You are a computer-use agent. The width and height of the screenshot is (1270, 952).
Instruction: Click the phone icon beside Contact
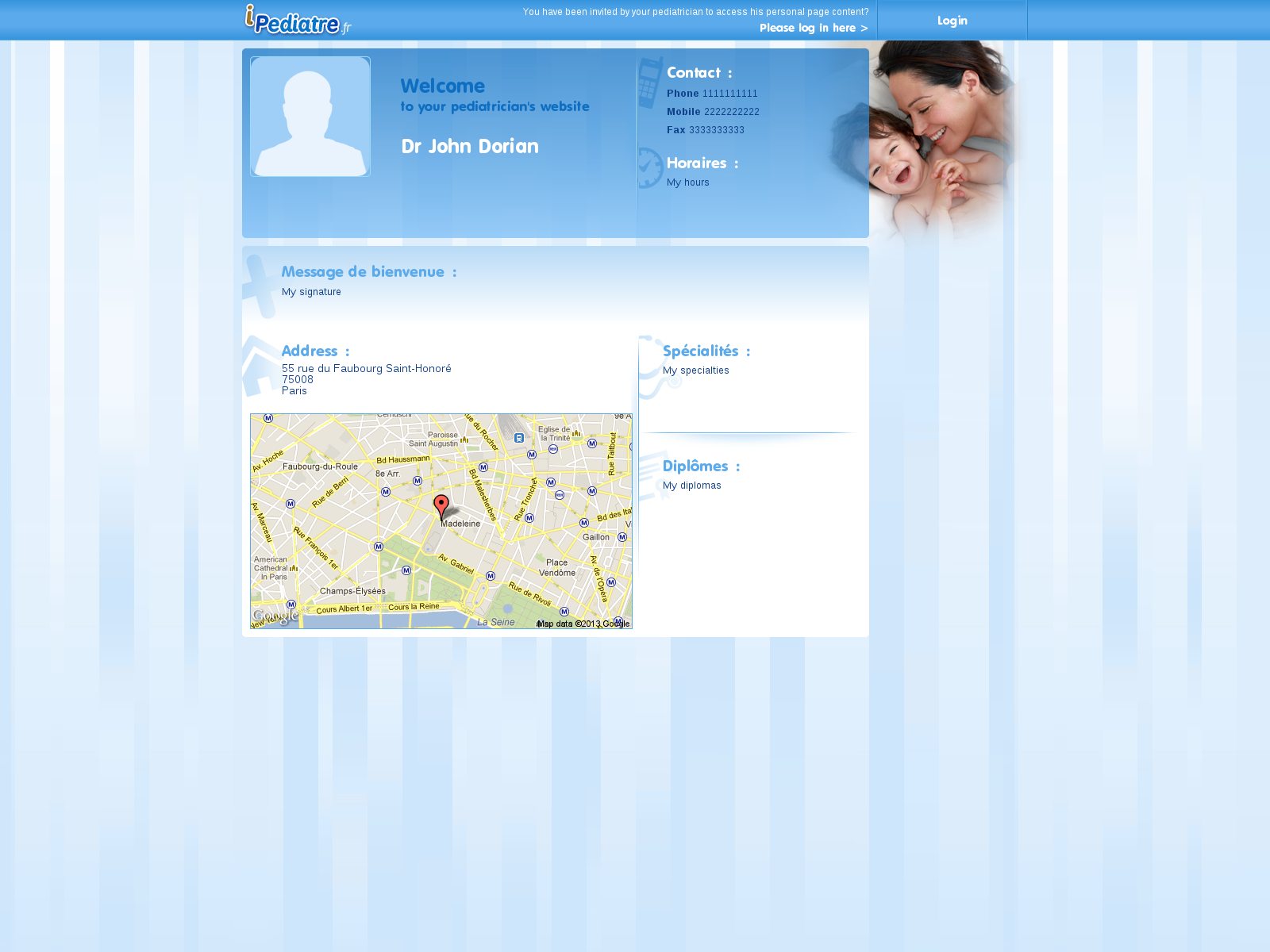click(x=650, y=83)
